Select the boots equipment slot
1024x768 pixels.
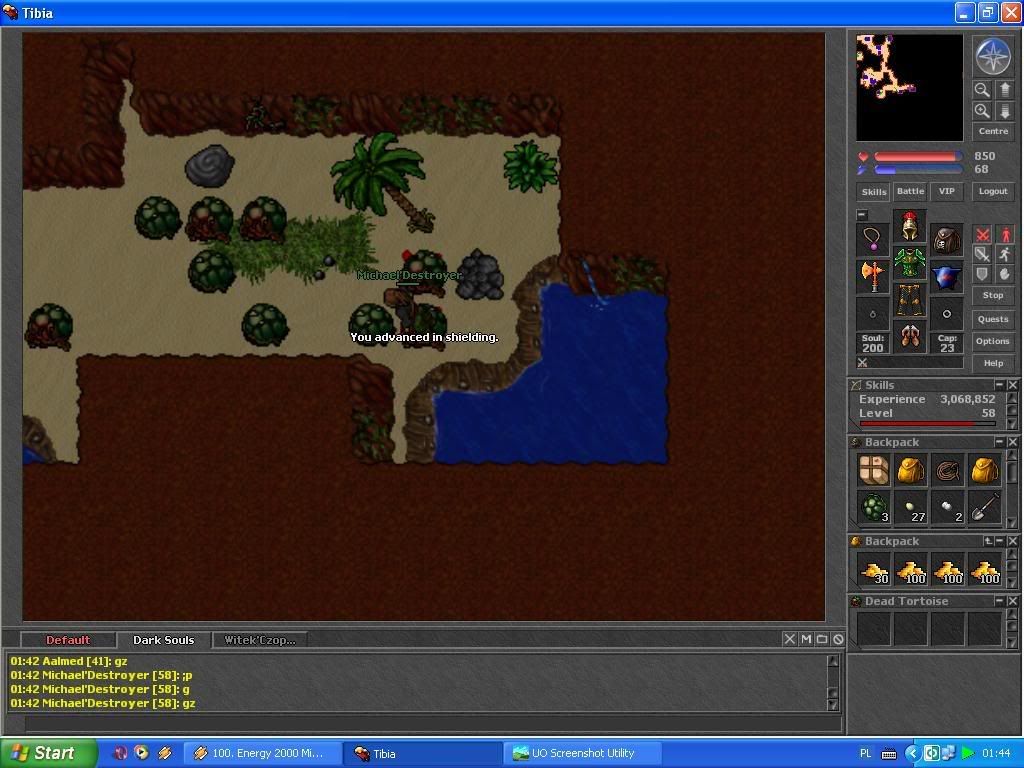coord(910,336)
